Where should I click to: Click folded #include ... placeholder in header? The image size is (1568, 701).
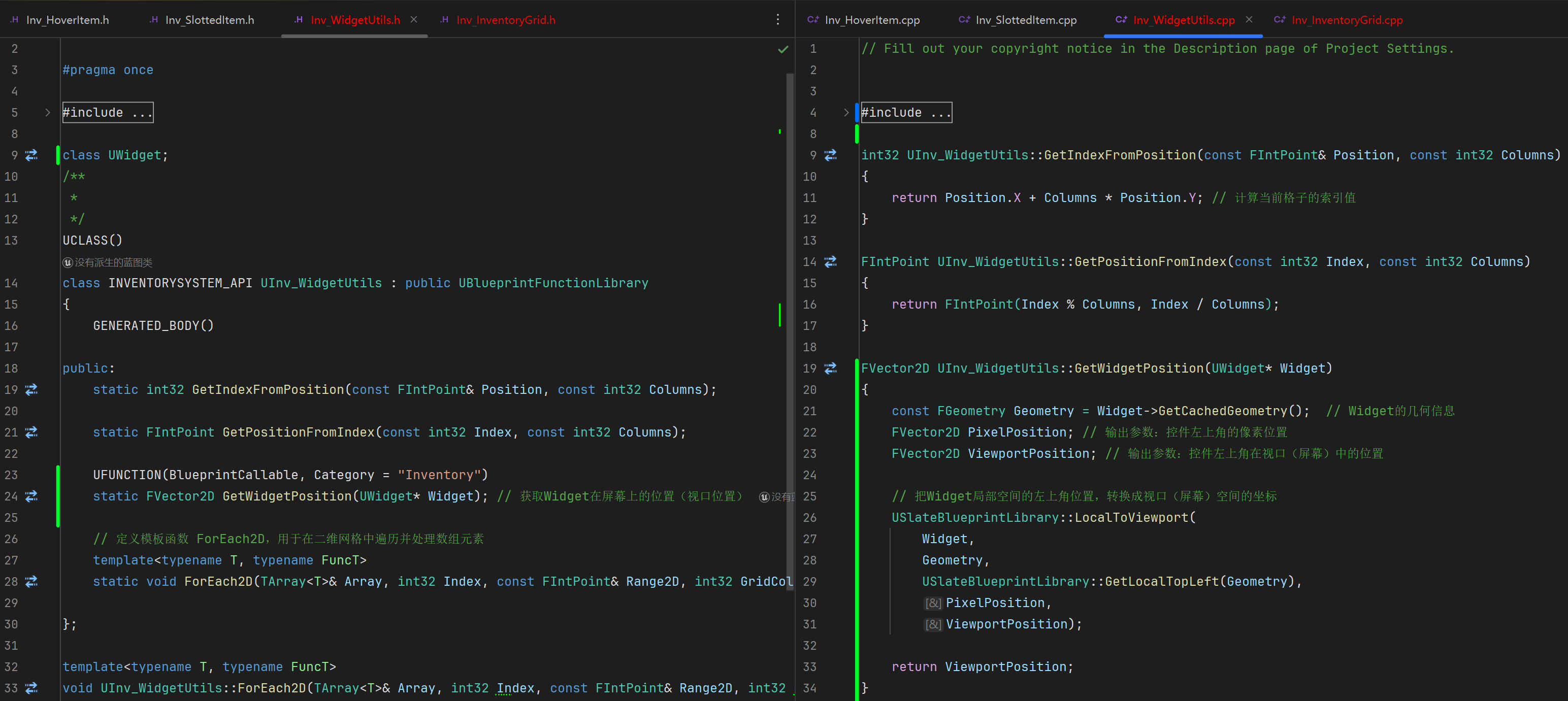point(108,113)
